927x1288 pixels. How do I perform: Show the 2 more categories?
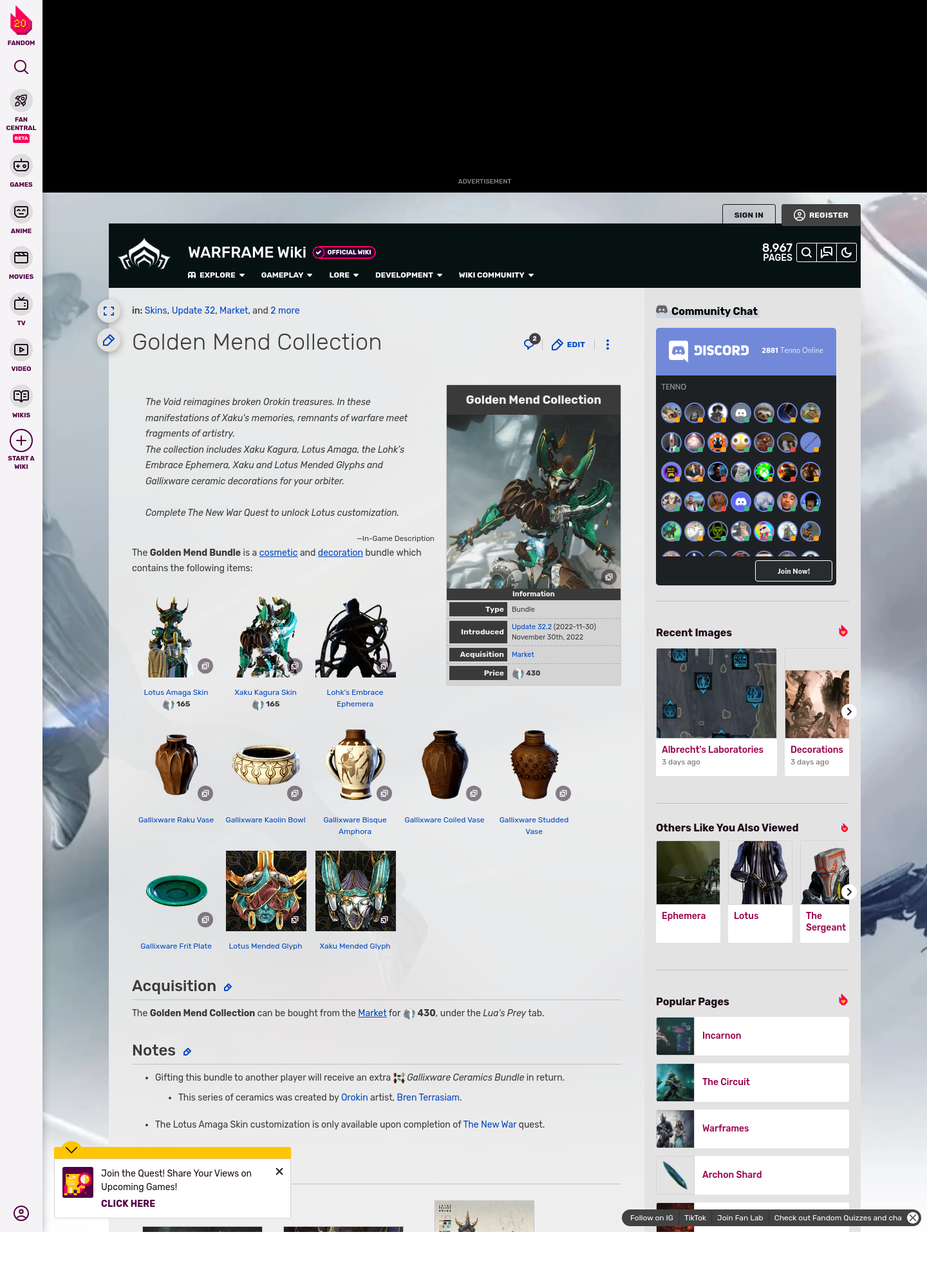pos(285,310)
